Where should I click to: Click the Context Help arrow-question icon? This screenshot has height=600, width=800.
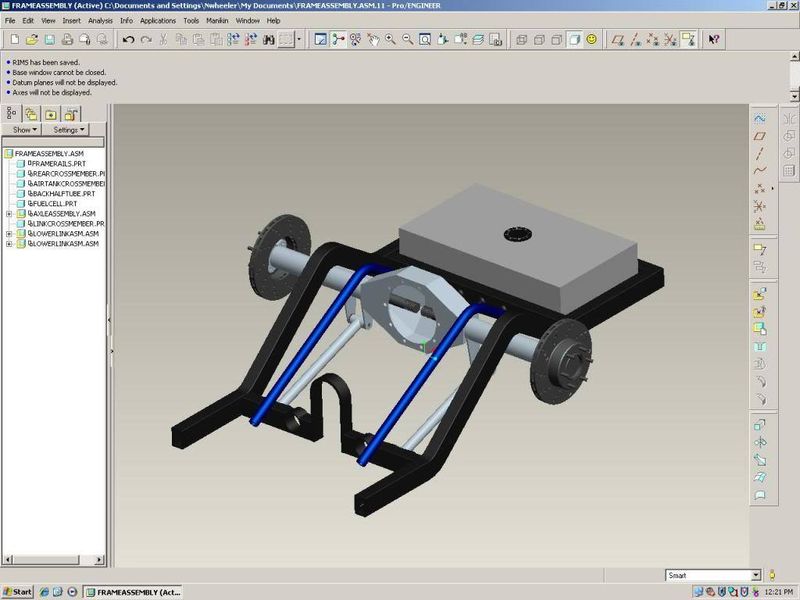pos(714,40)
